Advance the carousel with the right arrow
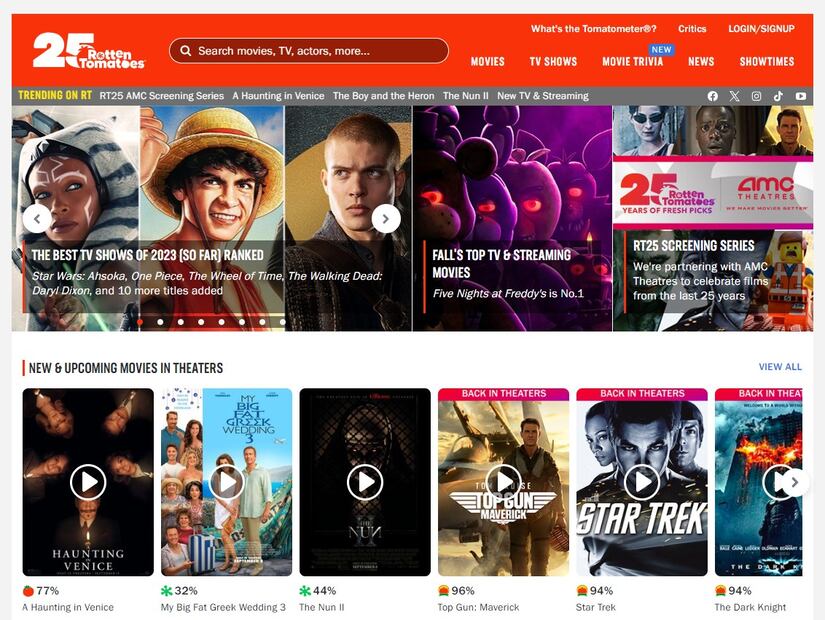825x620 pixels. point(386,218)
